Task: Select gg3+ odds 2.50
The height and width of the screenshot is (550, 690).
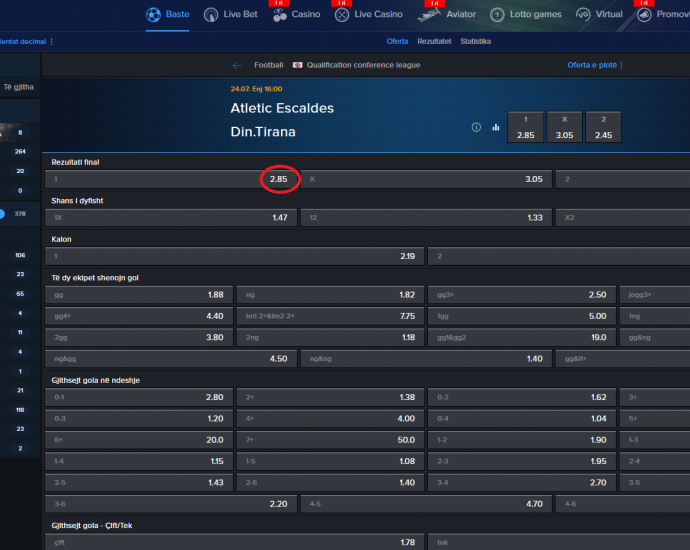Action: point(521,295)
